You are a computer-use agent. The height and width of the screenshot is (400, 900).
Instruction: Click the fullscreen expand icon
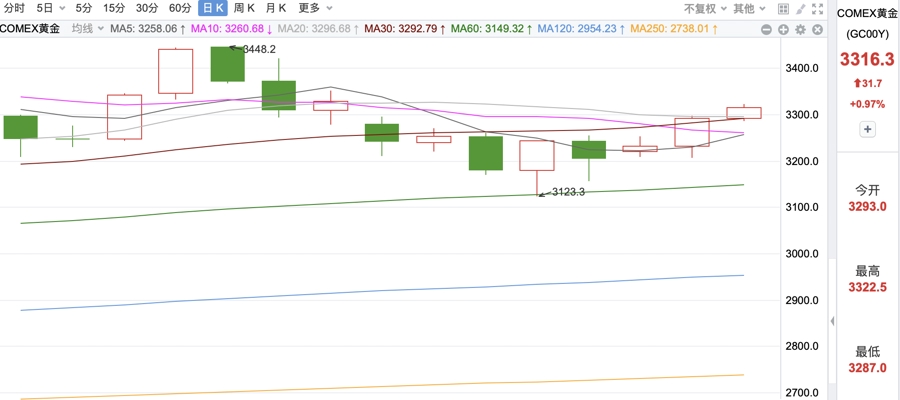[818, 8]
